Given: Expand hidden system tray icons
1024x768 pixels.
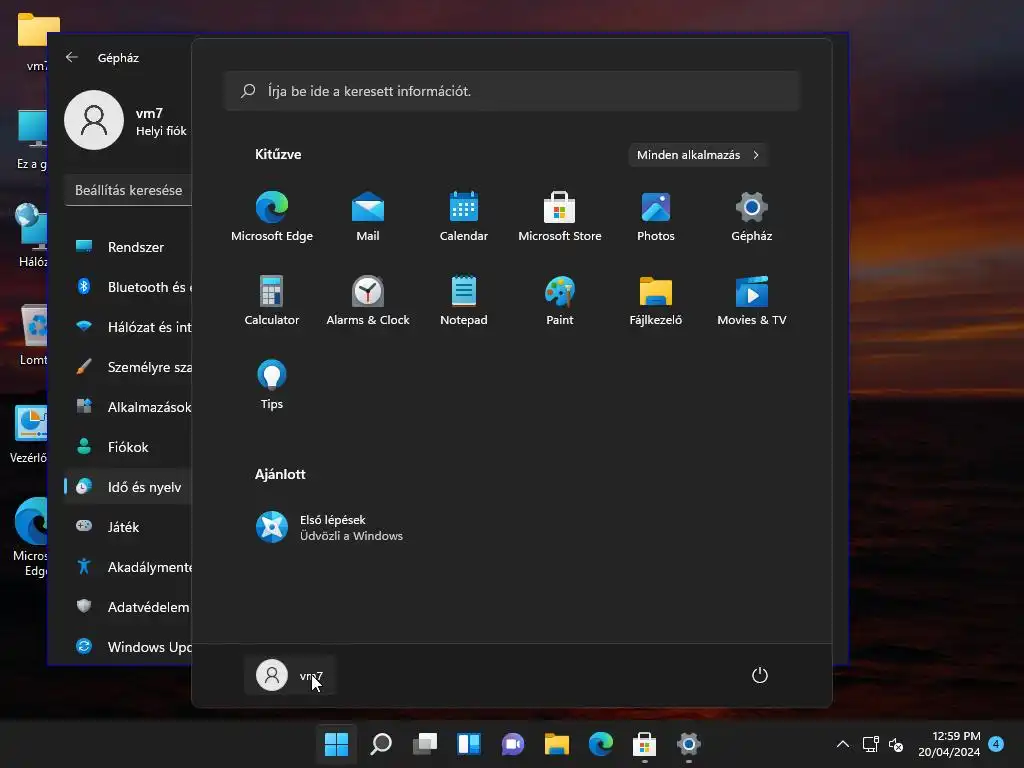Looking at the screenshot, I should 843,744.
